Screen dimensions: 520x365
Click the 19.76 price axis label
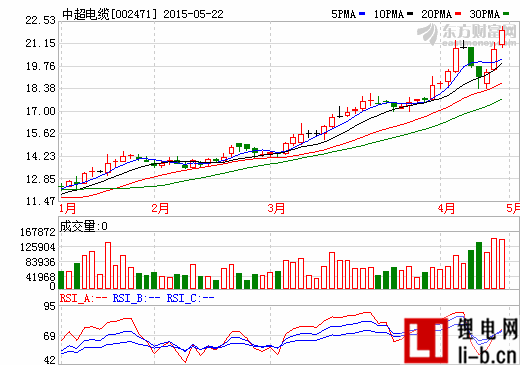point(41,66)
